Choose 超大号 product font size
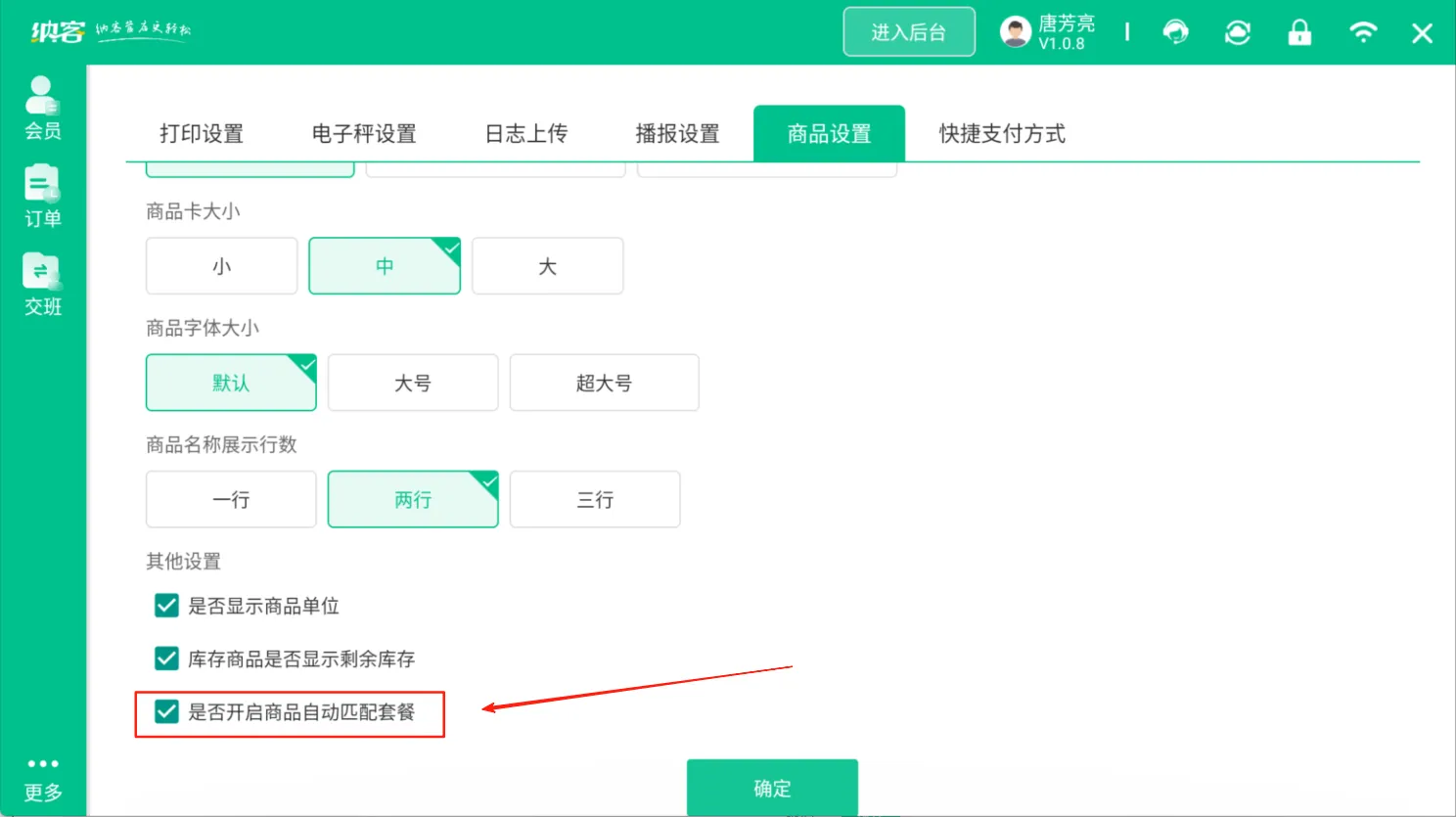Screen dimensions: 1456x817 point(604,383)
